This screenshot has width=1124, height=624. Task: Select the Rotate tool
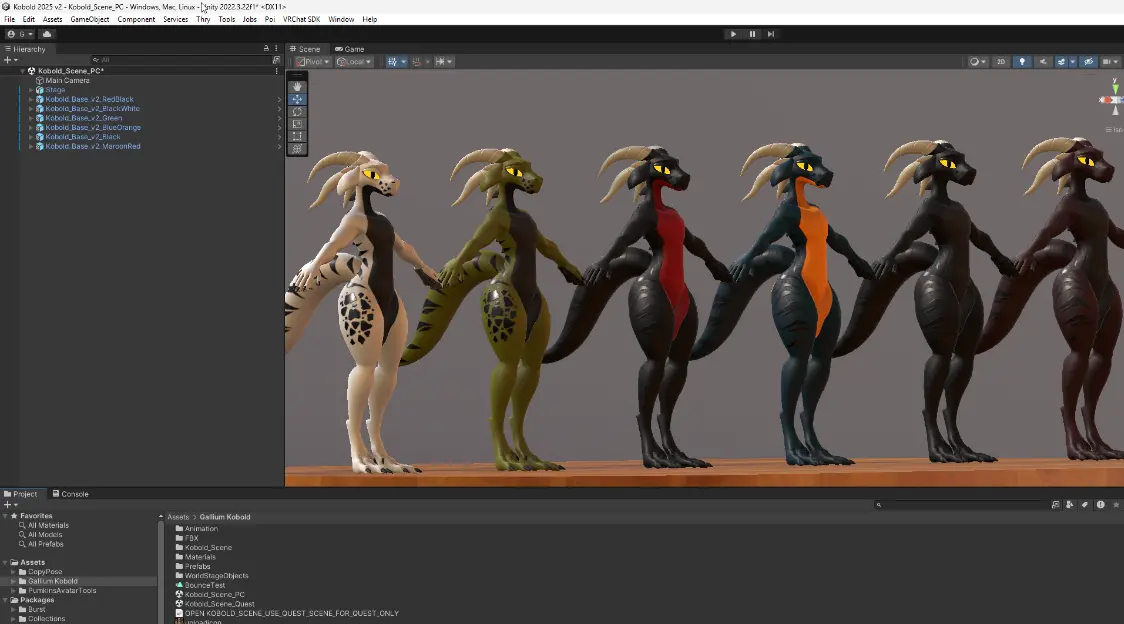[297, 112]
